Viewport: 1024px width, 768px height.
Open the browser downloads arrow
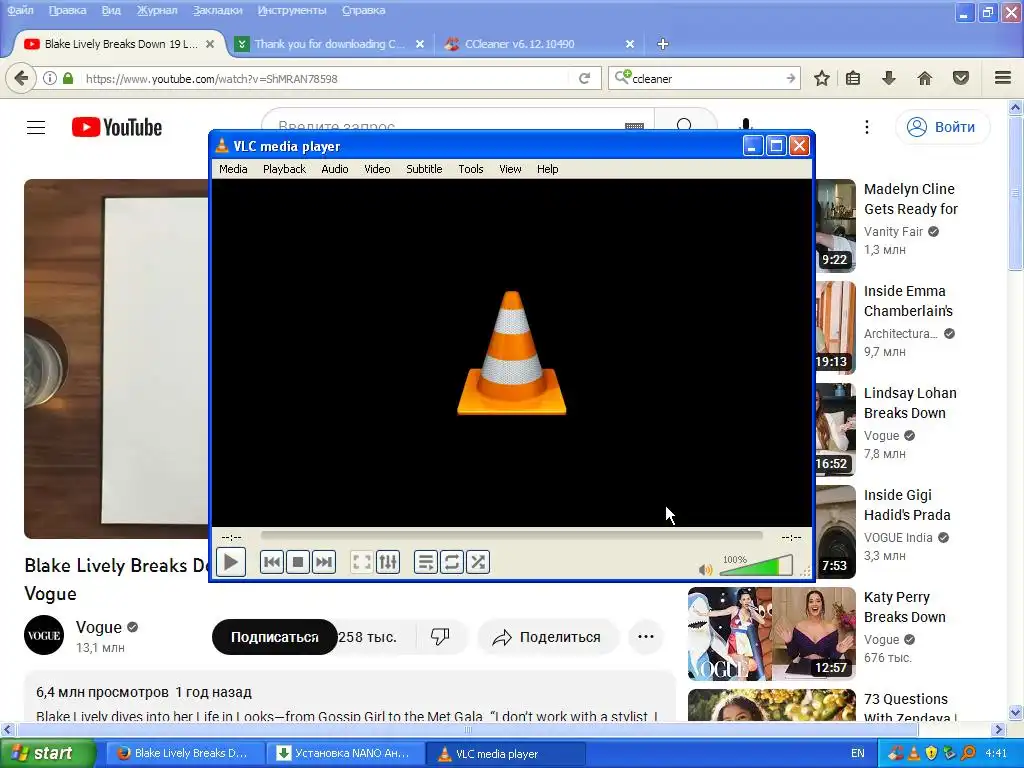point(889,78)
